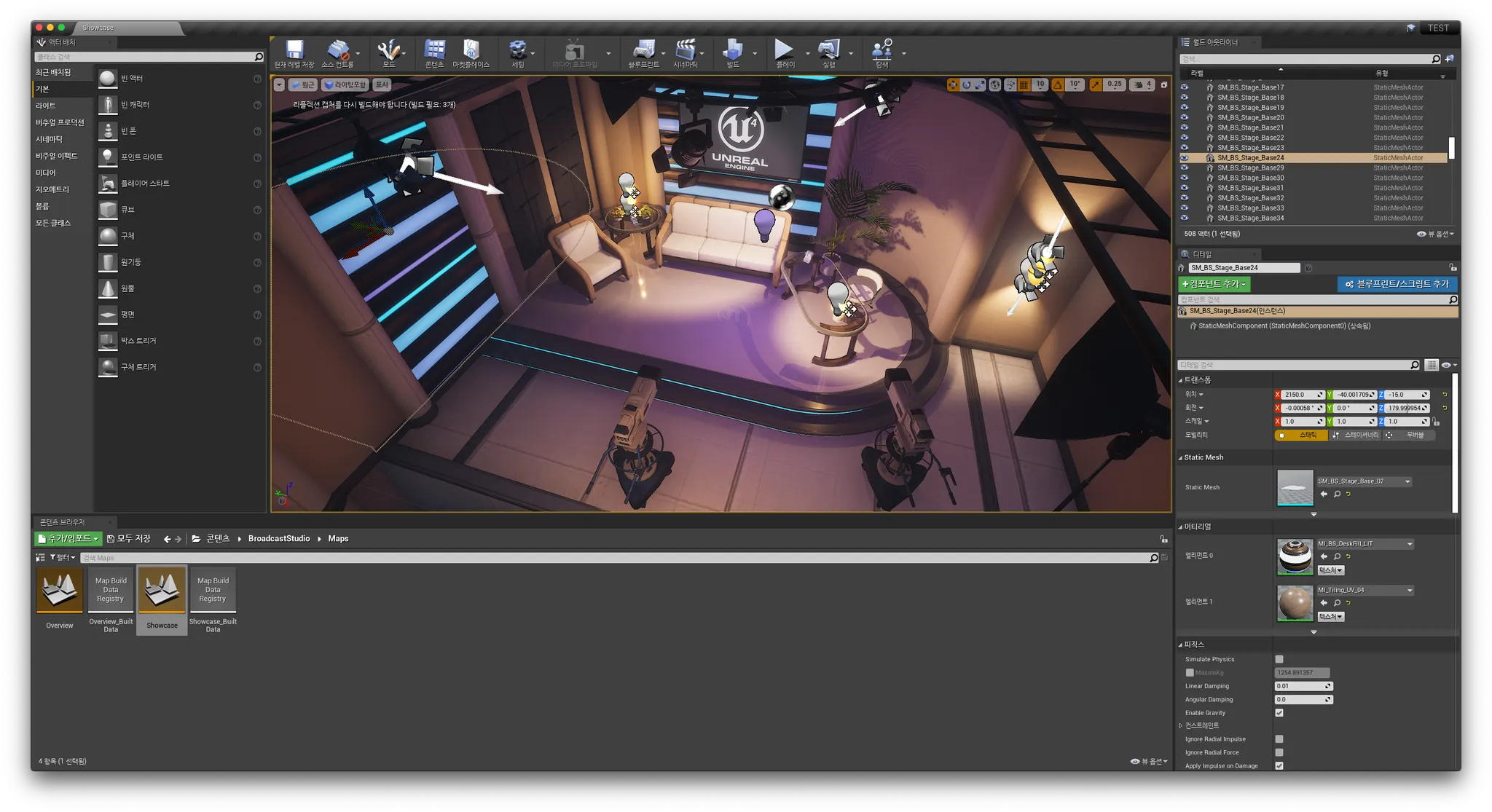Click the green Add Component button

pyautogui.click(x=1214, y=284)
